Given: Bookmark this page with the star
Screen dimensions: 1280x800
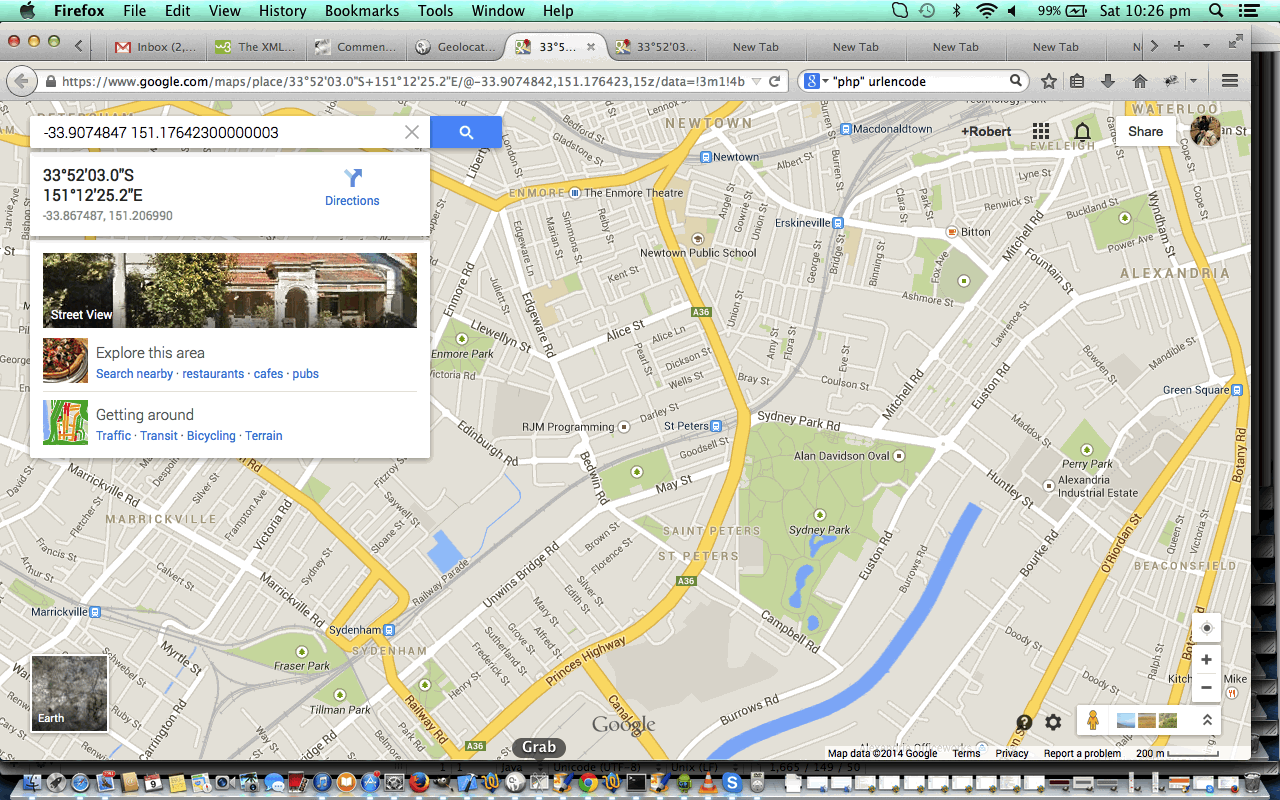Looking at the screenshot, I should [1048, 81].
